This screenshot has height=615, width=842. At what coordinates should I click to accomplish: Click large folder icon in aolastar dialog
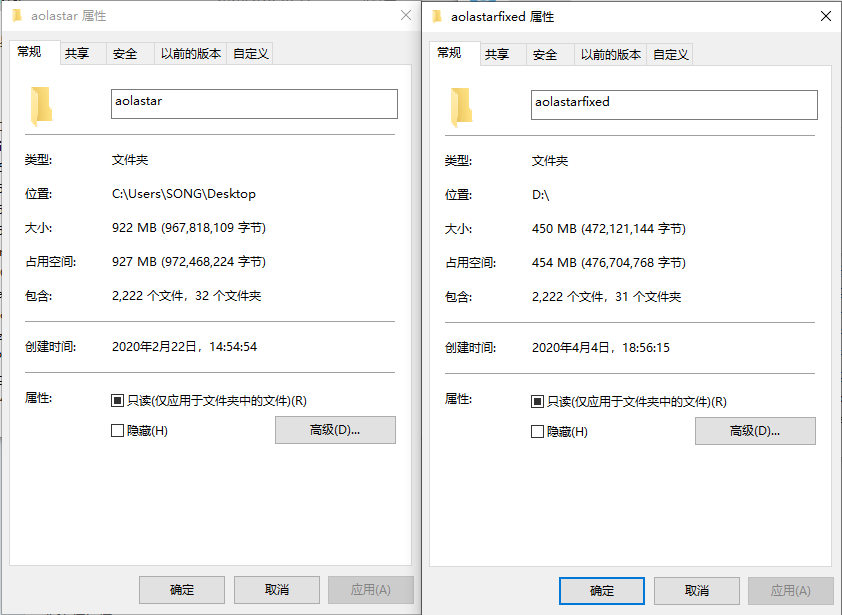(x=41, y=106)
